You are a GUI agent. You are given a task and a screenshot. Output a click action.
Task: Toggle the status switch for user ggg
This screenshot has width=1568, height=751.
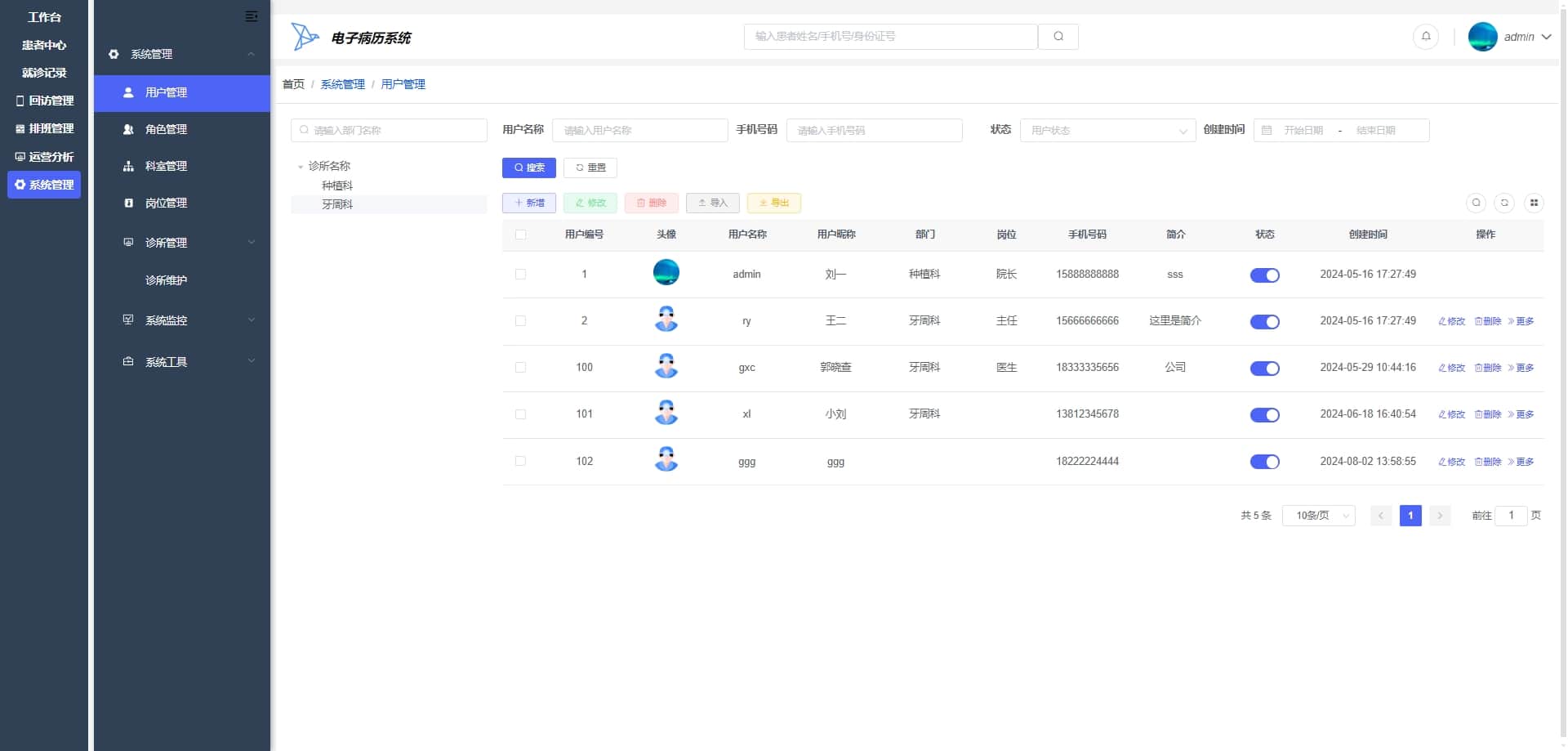[x=1264, y=463]
